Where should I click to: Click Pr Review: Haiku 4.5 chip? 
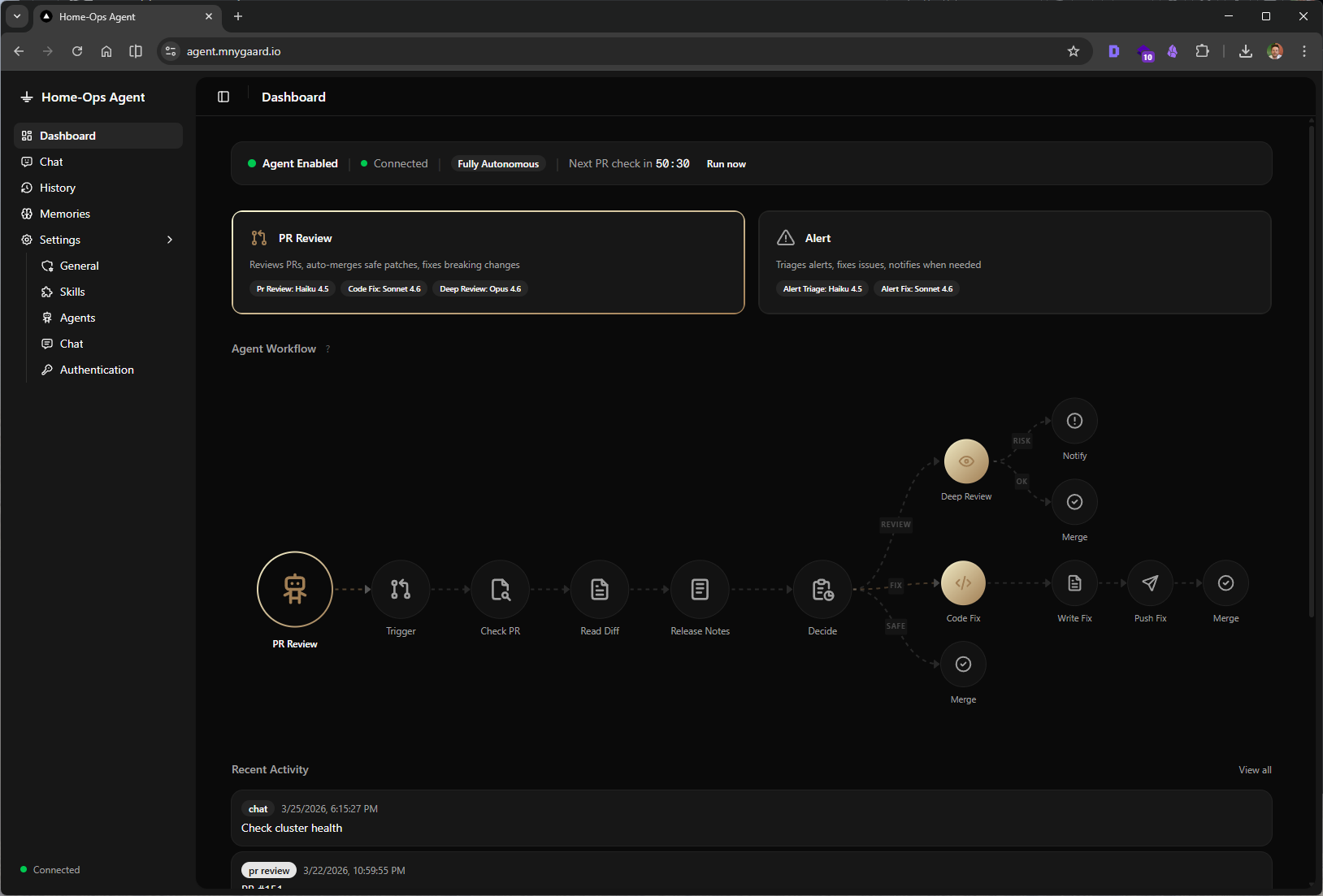click(x=293, y=289)
